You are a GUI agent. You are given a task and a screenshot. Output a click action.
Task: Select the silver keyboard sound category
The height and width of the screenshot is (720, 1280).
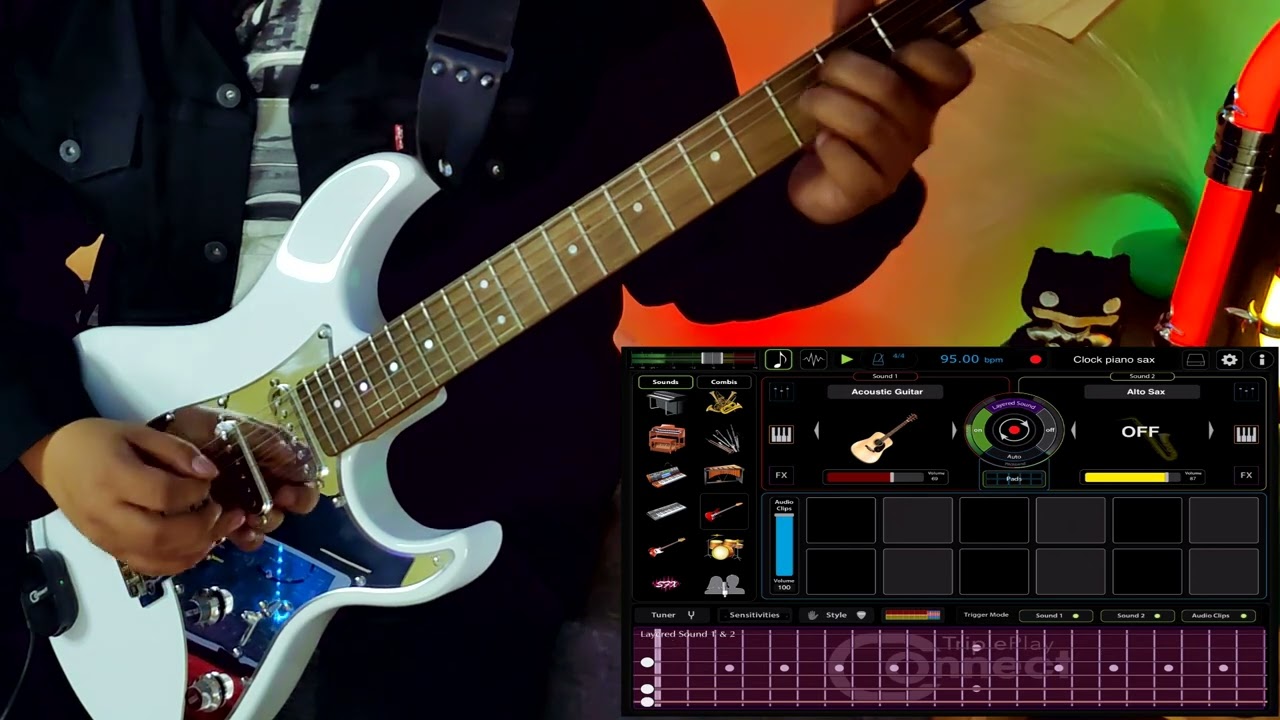pyautogui.click(x=666, y=512)
